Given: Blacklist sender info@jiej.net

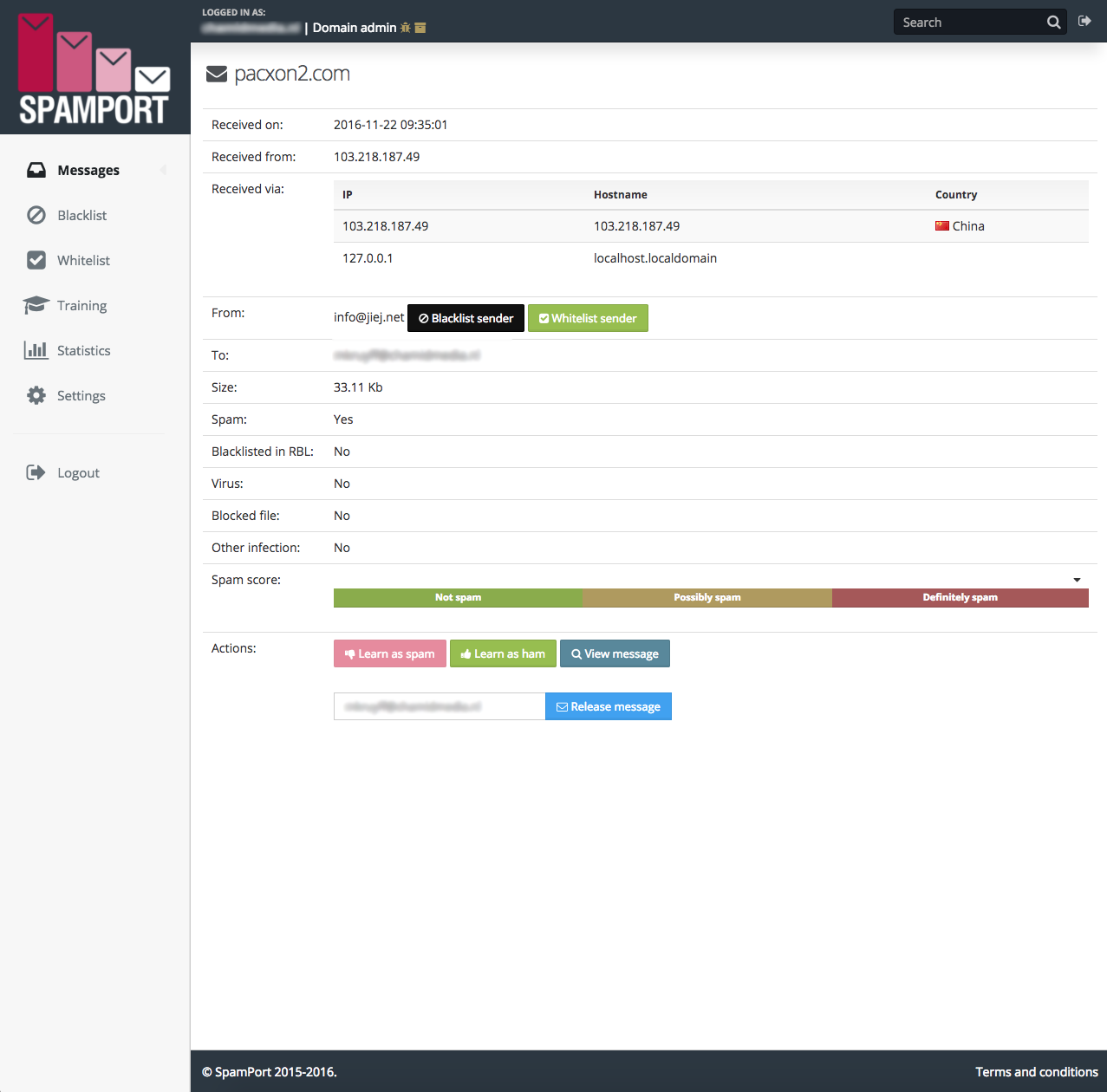Looking at the screenshot, I should (x=466, y=318).
